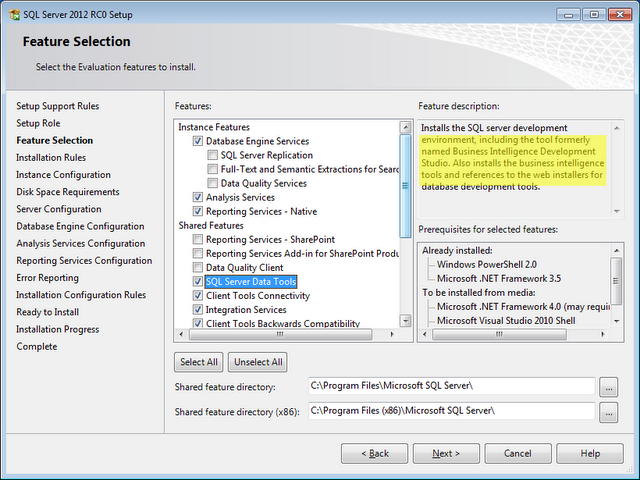Select Server Configuration step
This screenshot has width=640, height=480.
pos(59,209)
